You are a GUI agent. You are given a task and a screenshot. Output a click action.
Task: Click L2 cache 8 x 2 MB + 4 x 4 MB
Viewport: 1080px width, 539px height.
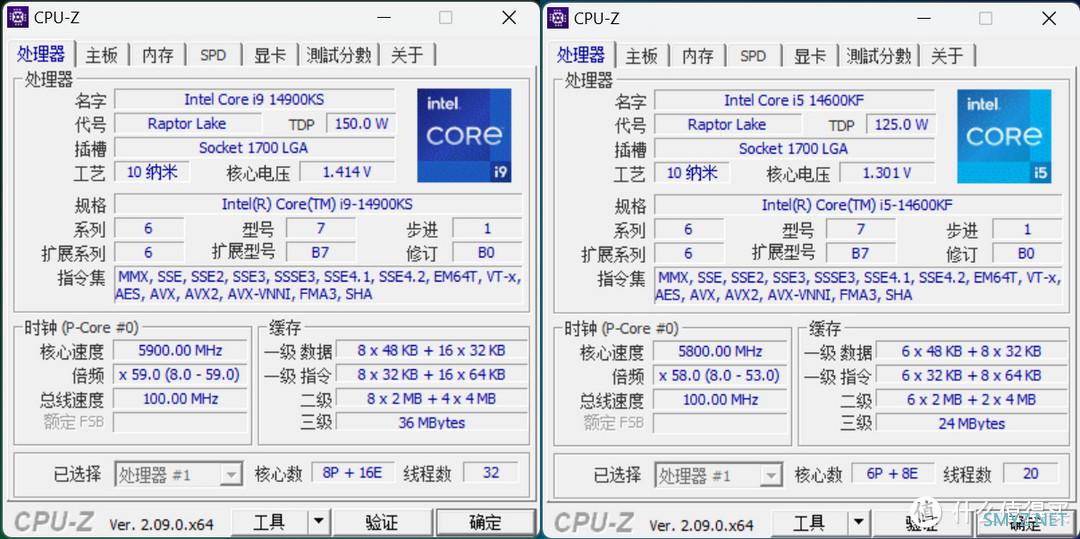click(x=431, y=399)
